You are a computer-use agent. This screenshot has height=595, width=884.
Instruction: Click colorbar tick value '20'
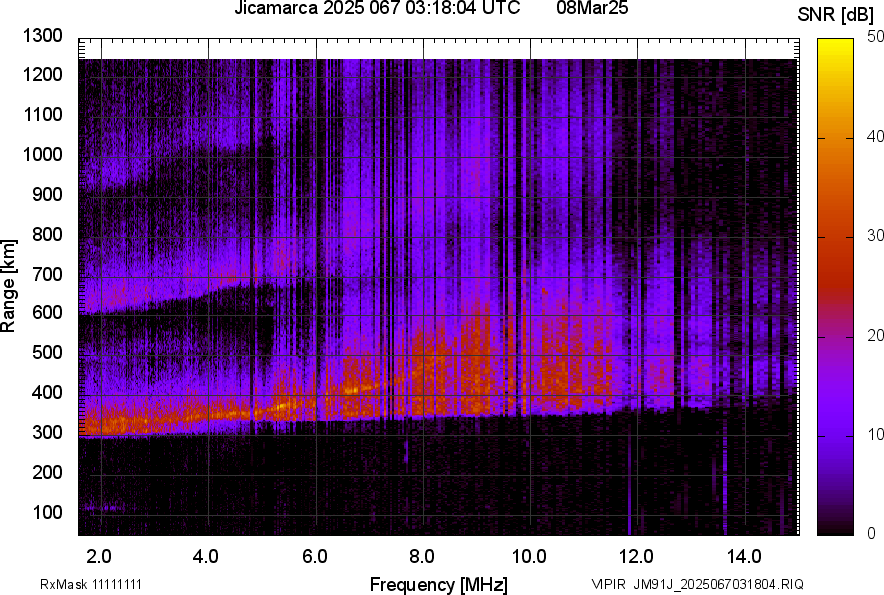click(x=876, y=335)
